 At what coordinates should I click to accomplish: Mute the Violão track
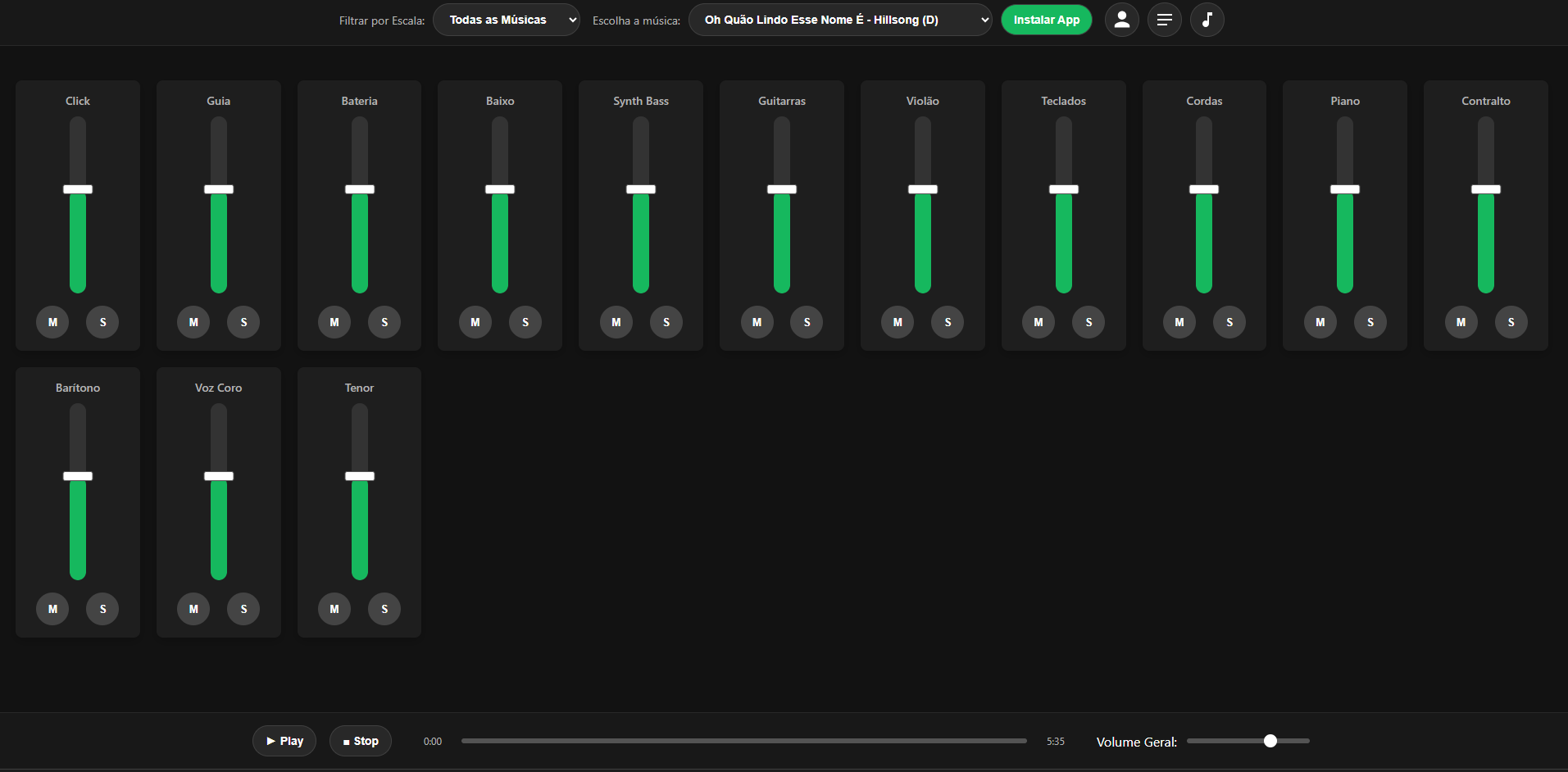coord(898,322)
